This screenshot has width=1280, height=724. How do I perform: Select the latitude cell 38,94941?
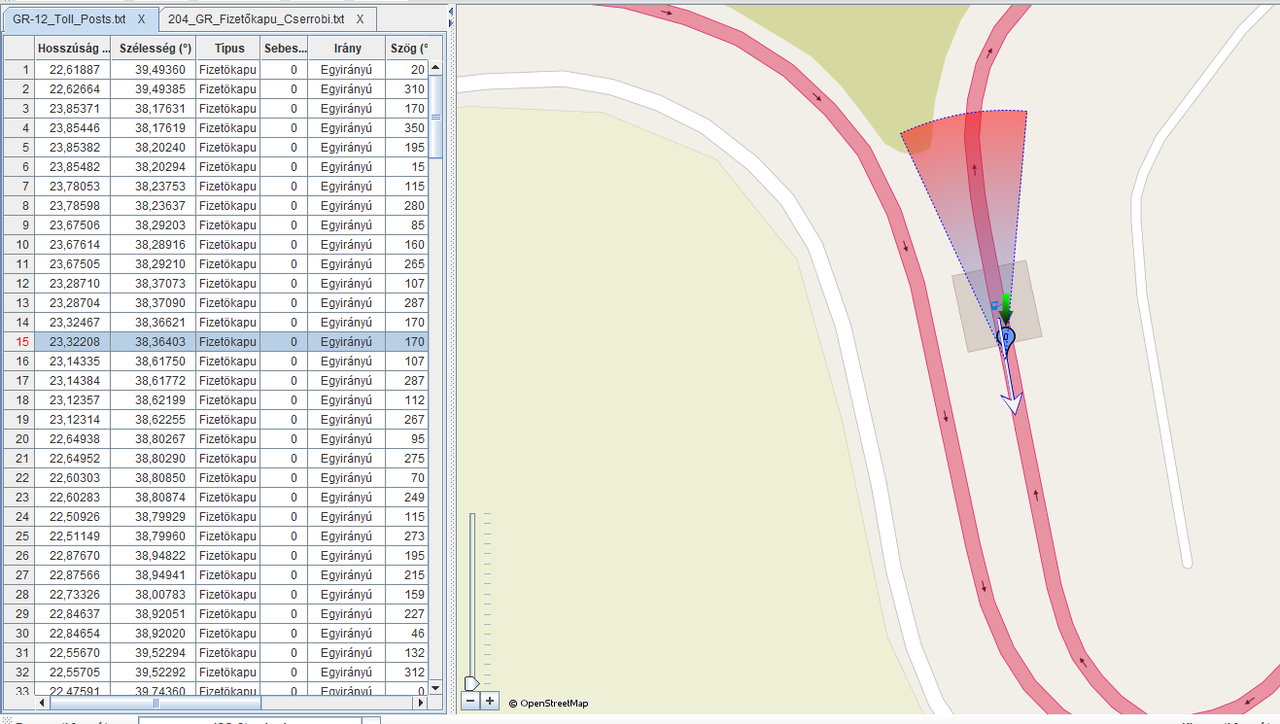click(x=152, y=576)
